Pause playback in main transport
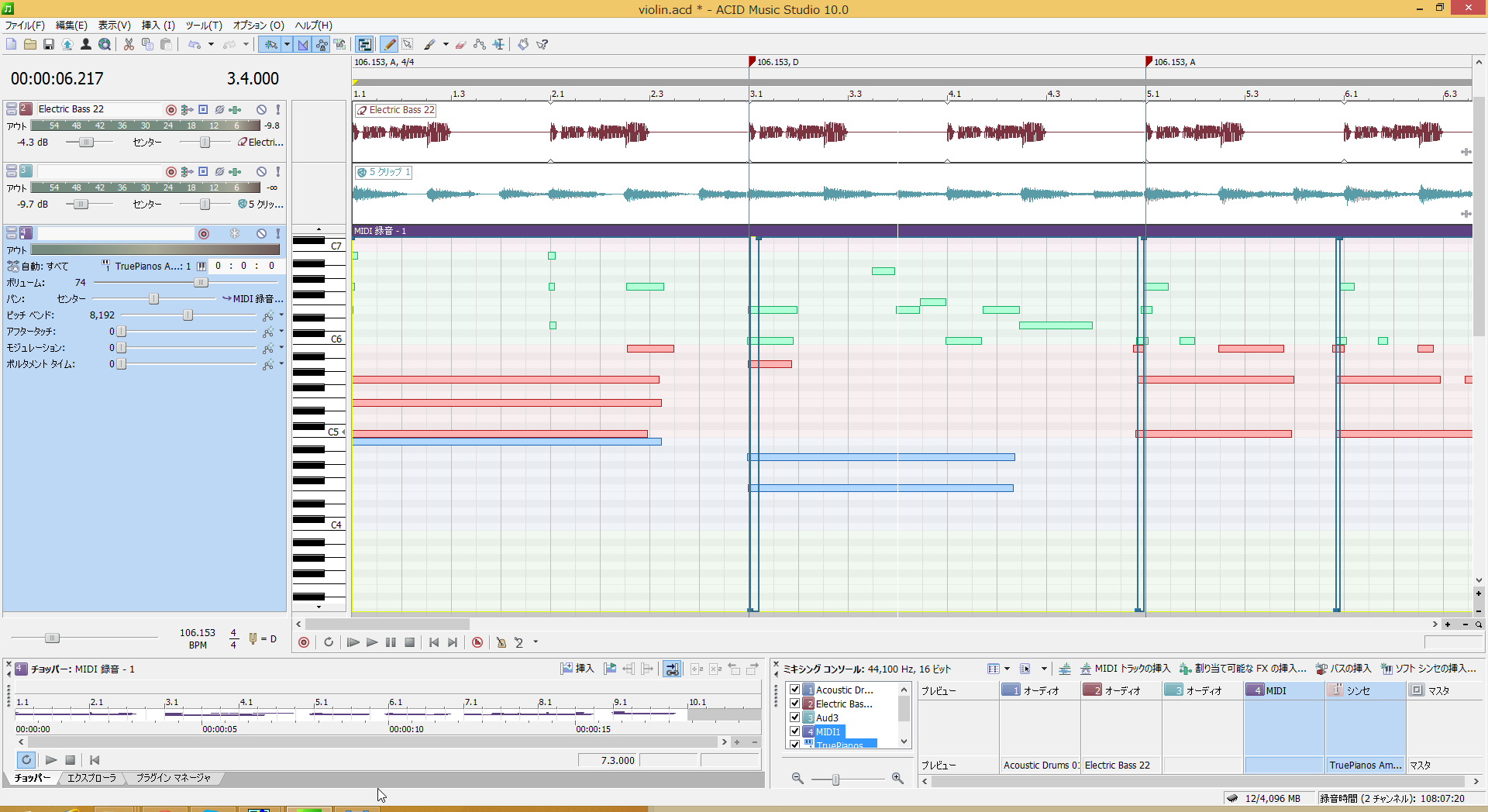Screen dimensions: 1488x812 coord(391,642)
